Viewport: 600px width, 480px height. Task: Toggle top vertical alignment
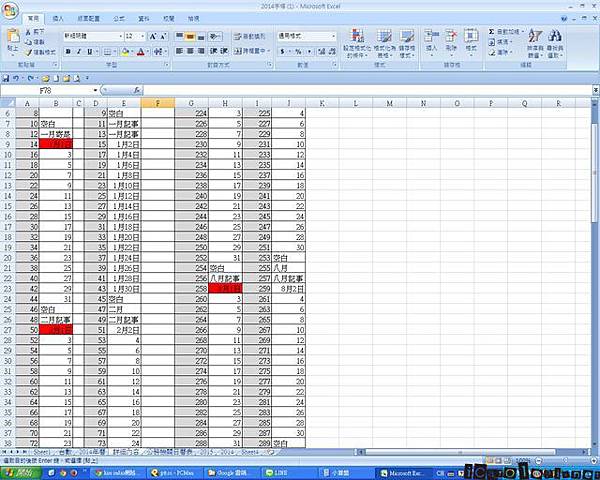[x=179, y=36]
